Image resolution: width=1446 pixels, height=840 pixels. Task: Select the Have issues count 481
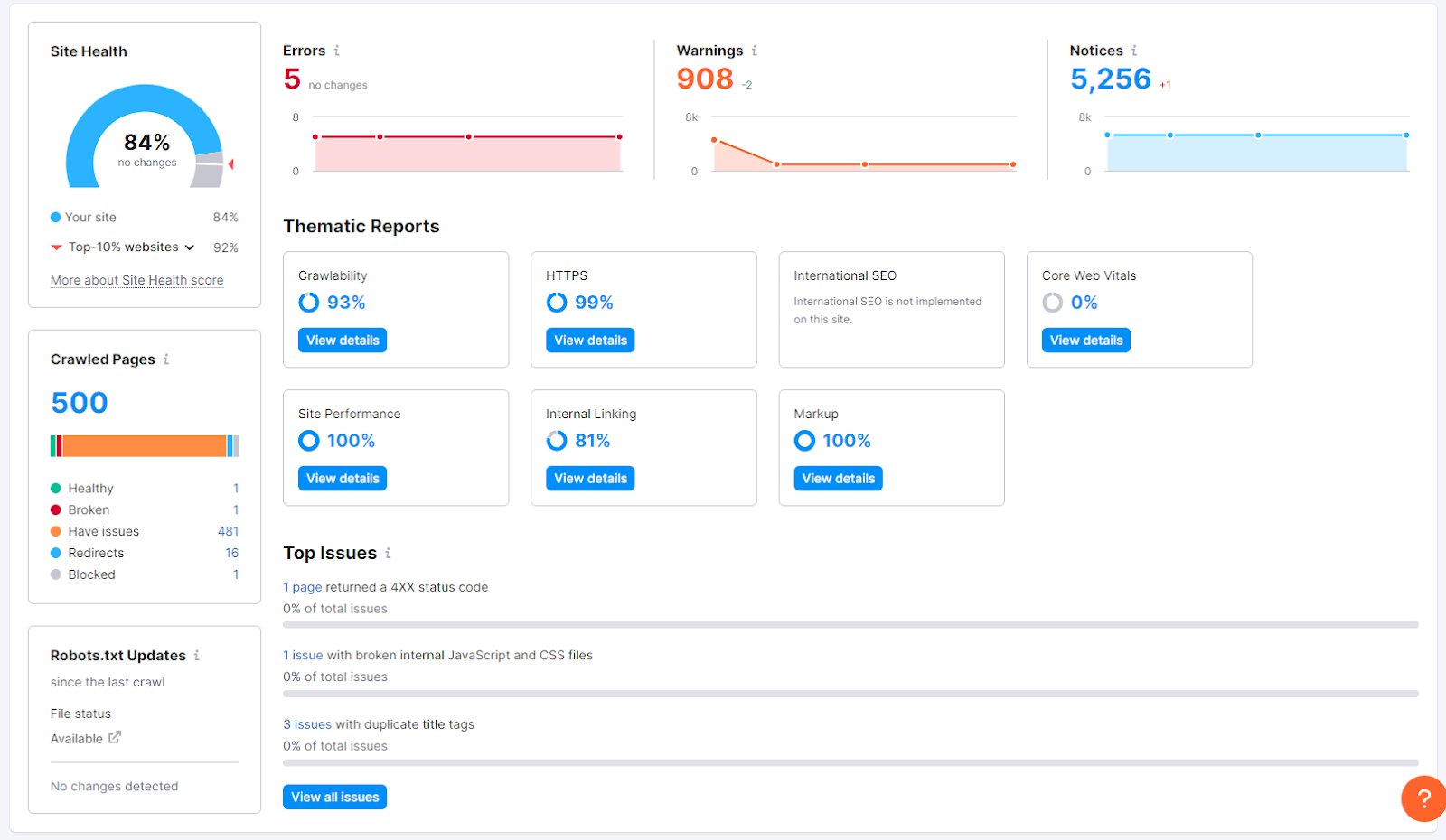228,531
